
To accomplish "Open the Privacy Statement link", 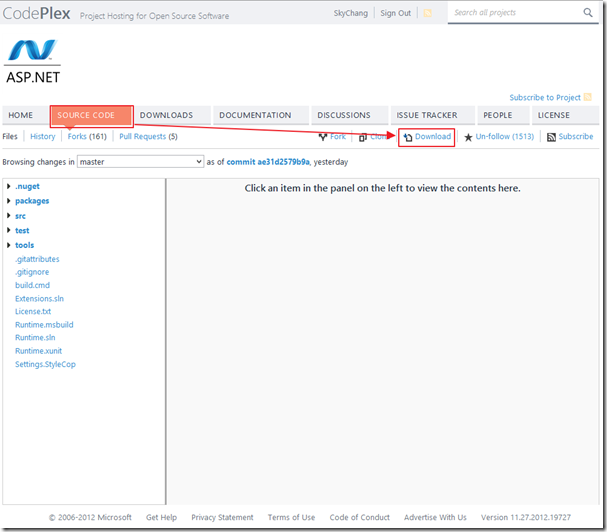I will 222,517.
